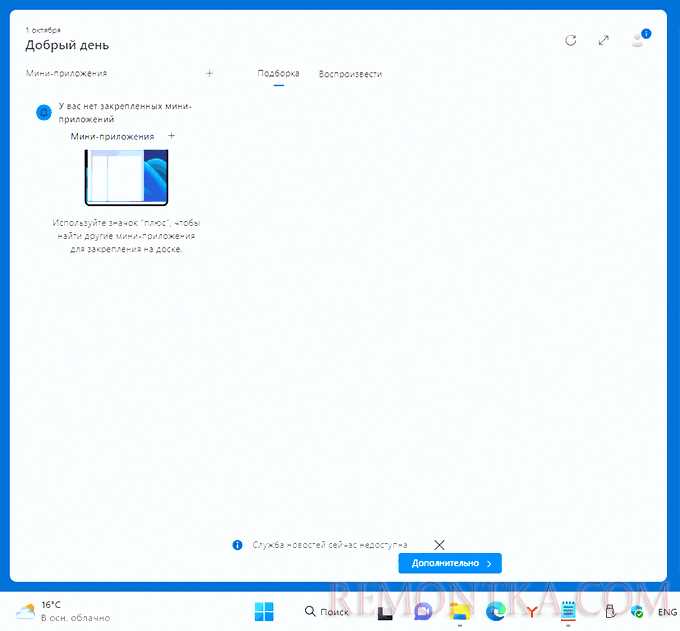Click 'У вас нет закрепленных мини-приложений' text

tap(125, 113)
